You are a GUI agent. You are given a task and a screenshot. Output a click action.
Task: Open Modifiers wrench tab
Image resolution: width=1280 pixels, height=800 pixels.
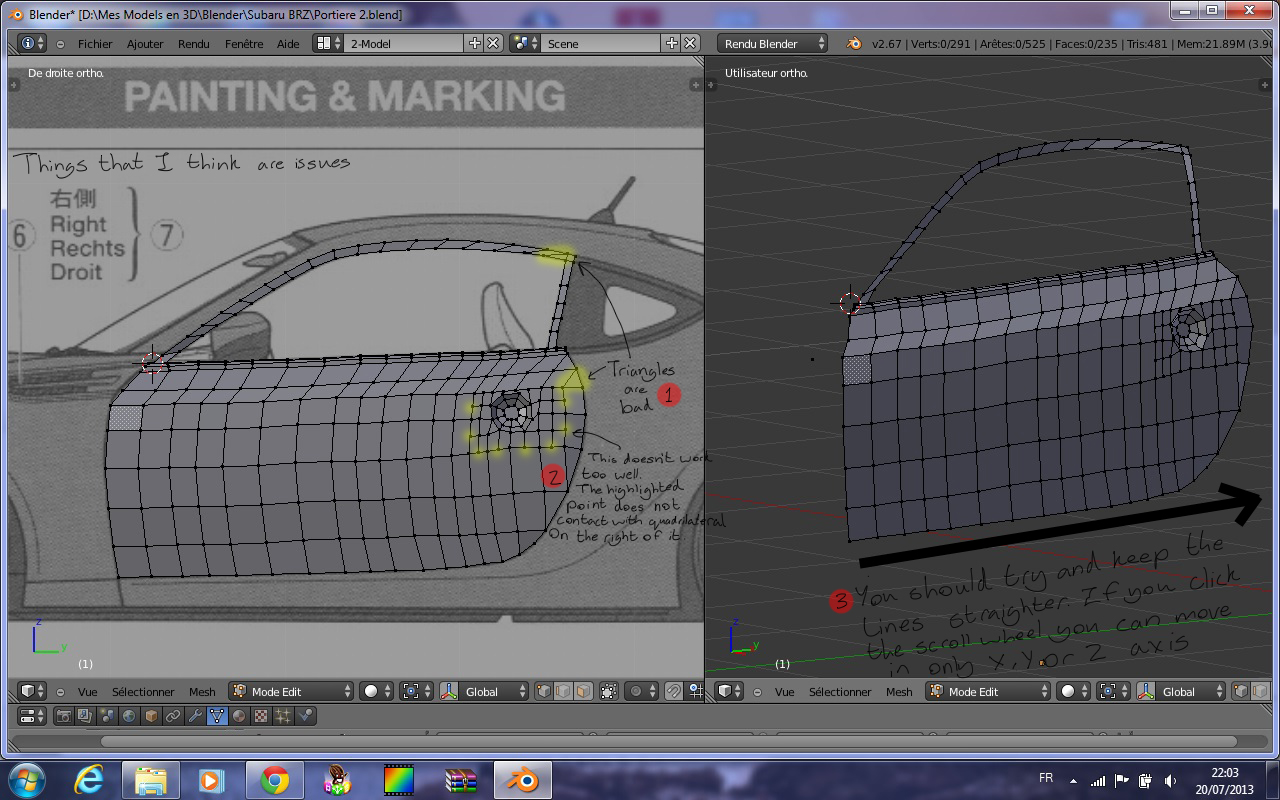click(195, 716)
